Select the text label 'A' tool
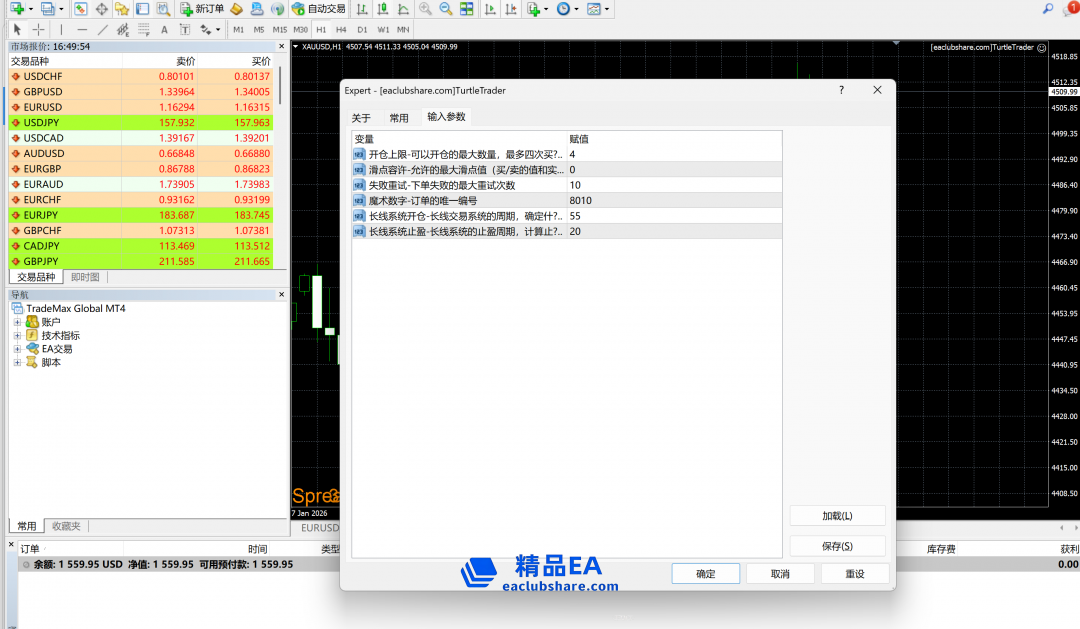 click(x=163, y=30)
